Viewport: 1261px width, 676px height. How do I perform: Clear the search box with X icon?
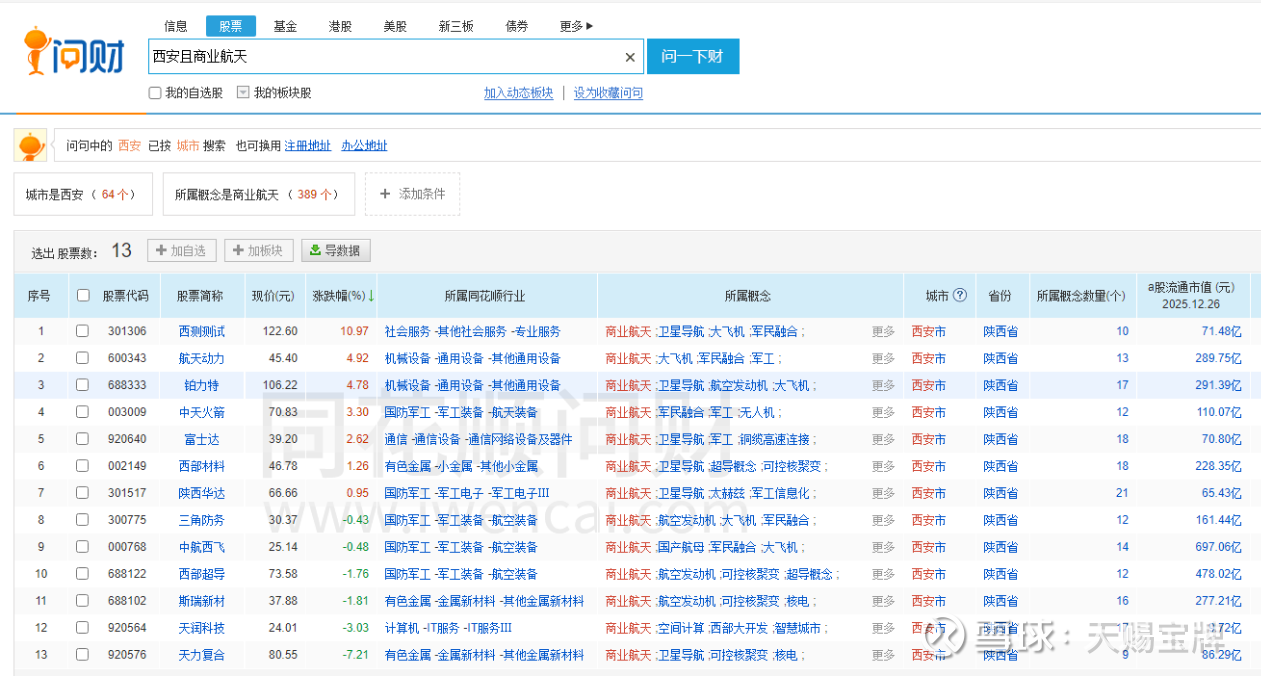(x=630, y=58)
